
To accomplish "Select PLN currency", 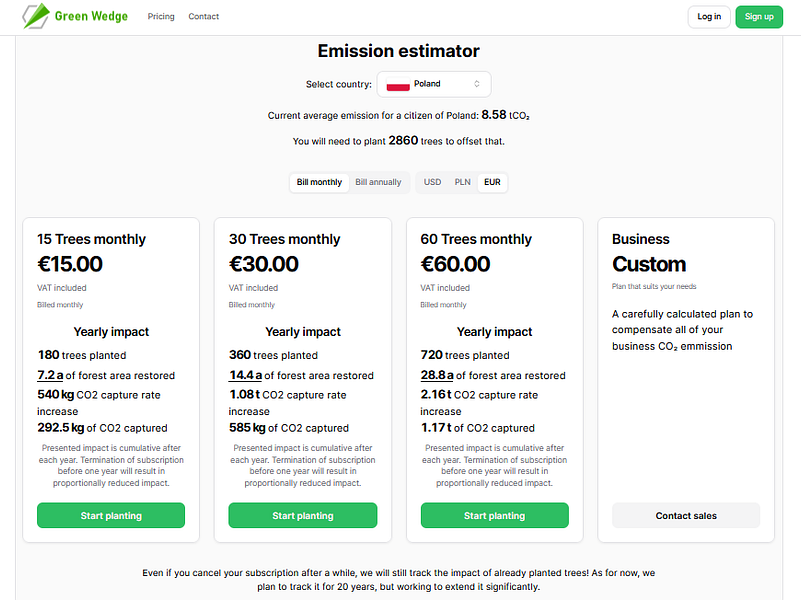I will [x=462, y=182].
